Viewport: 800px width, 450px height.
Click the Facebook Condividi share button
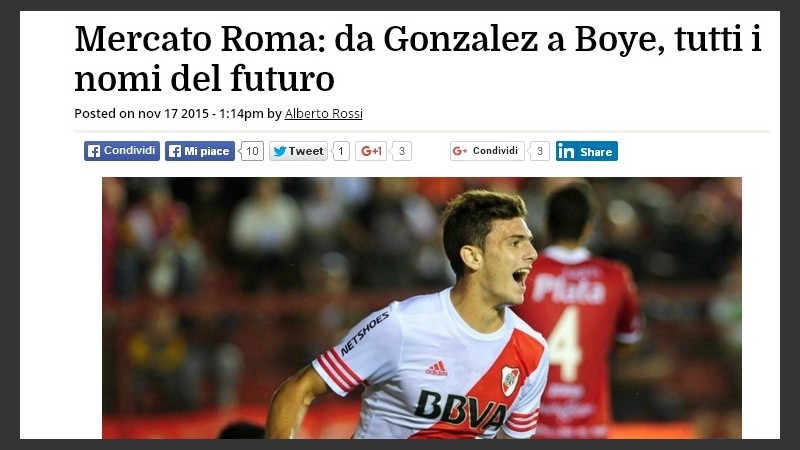[122, 151]
